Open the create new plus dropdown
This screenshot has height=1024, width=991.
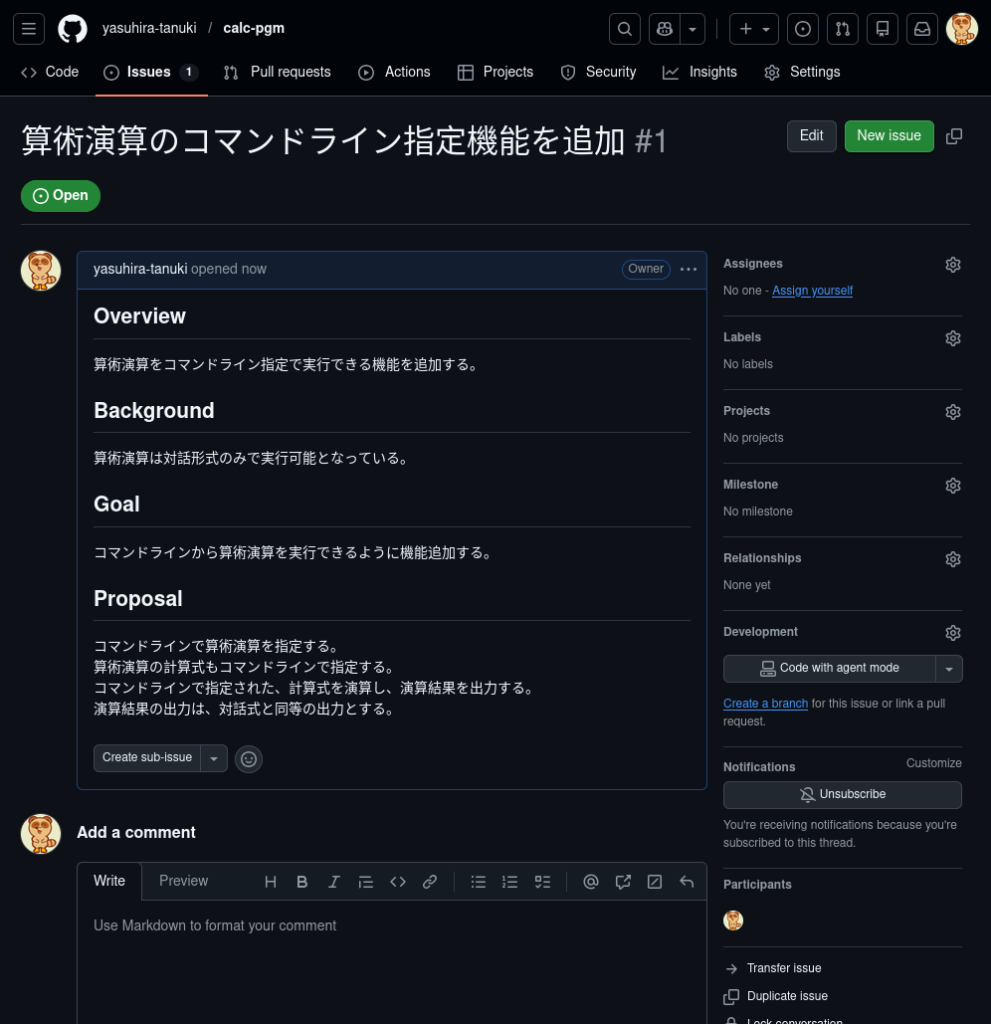click(754, 29)
